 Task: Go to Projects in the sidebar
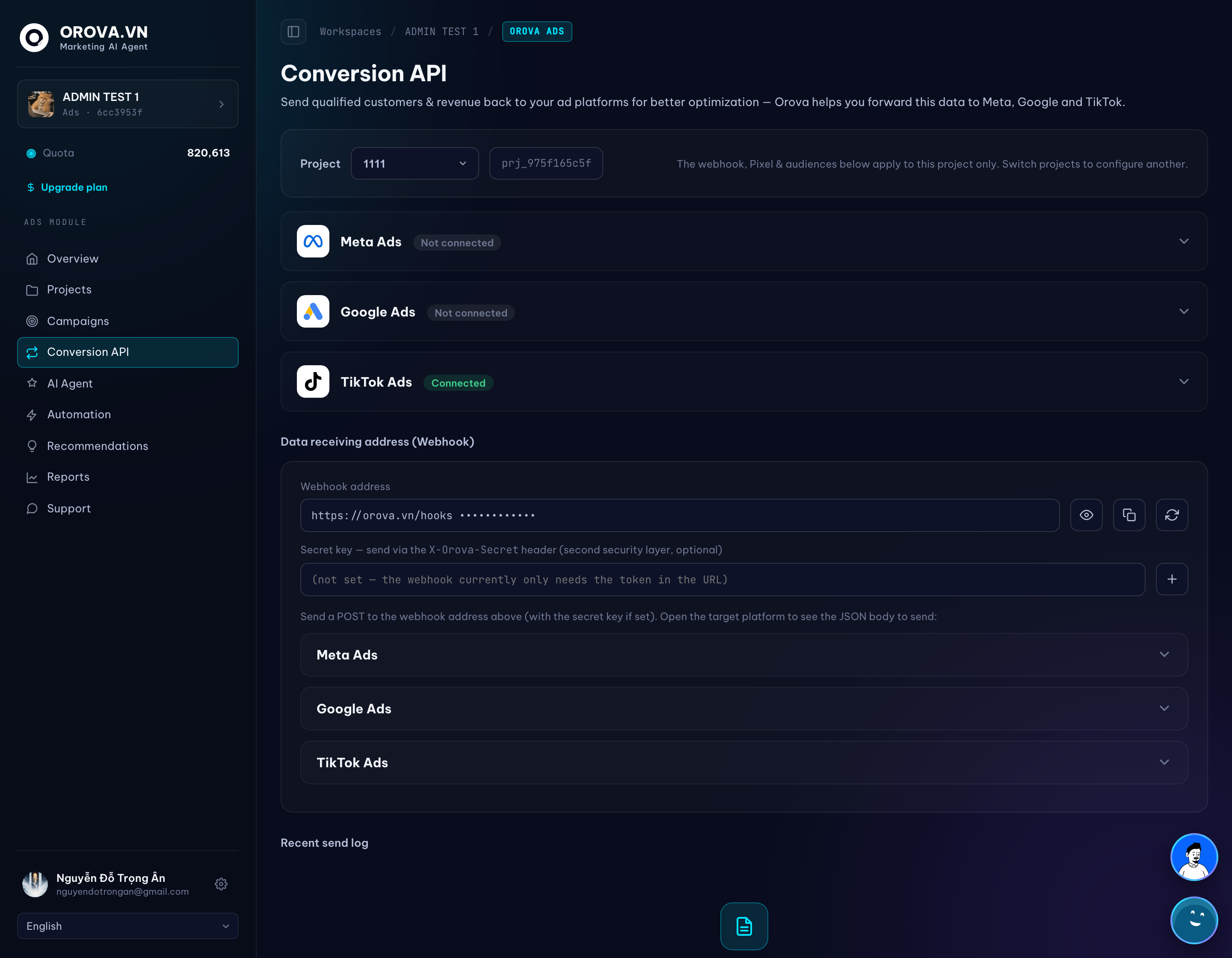pos(127,290)
